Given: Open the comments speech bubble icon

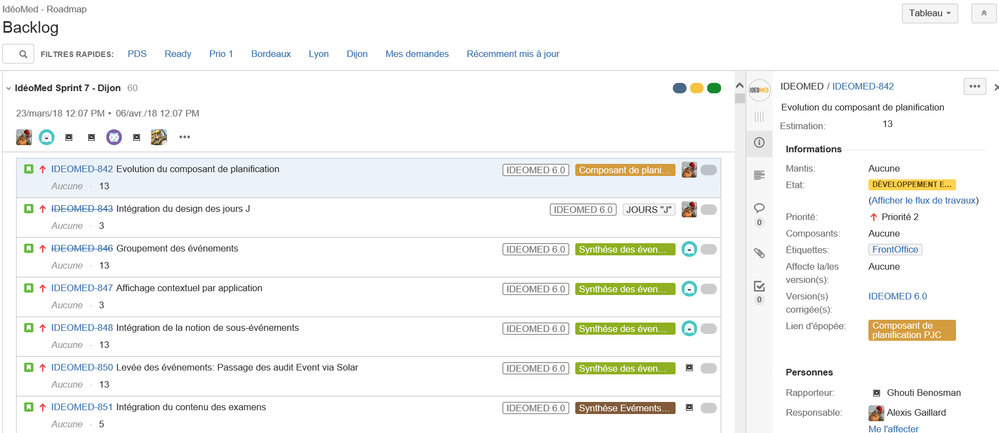Looking at the screenshot, I should (759, 208).
